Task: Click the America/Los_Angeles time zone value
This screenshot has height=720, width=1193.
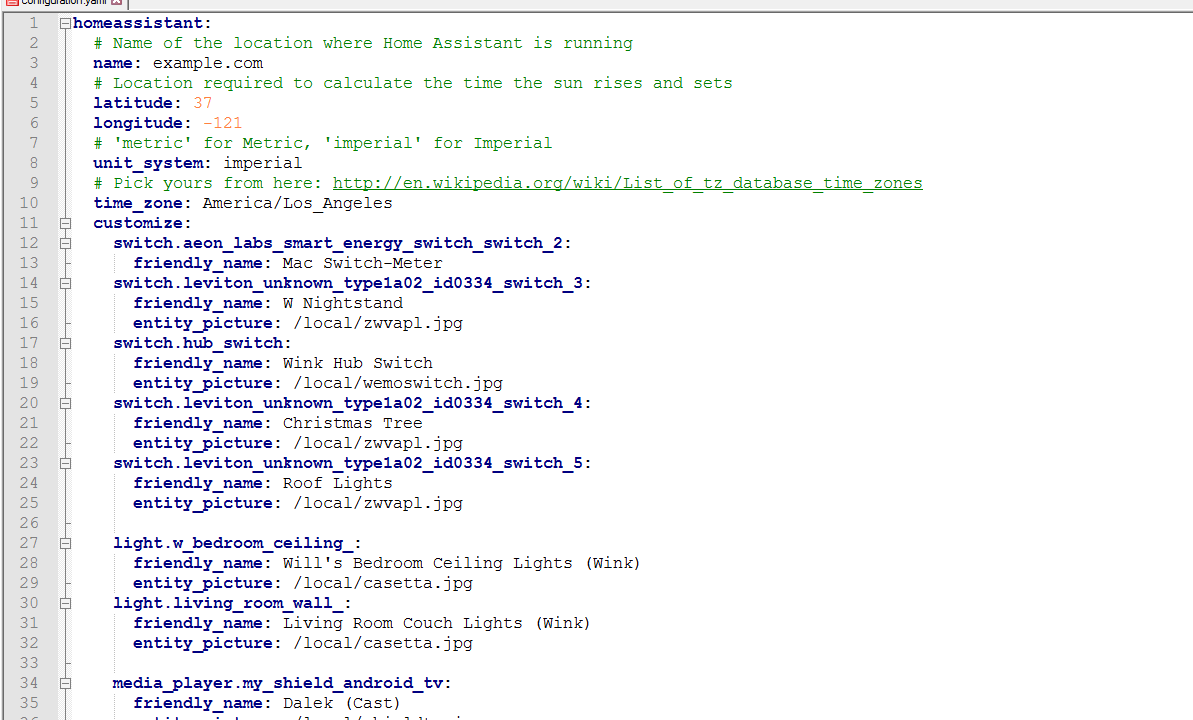Action: point(297,203)
